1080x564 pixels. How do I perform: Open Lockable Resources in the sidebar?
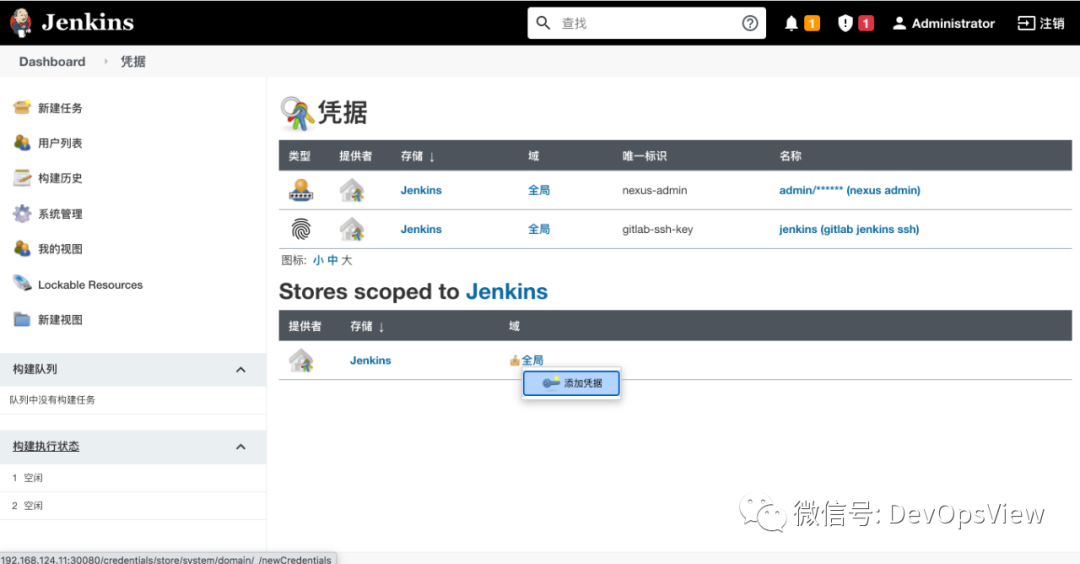click(90, 285)
